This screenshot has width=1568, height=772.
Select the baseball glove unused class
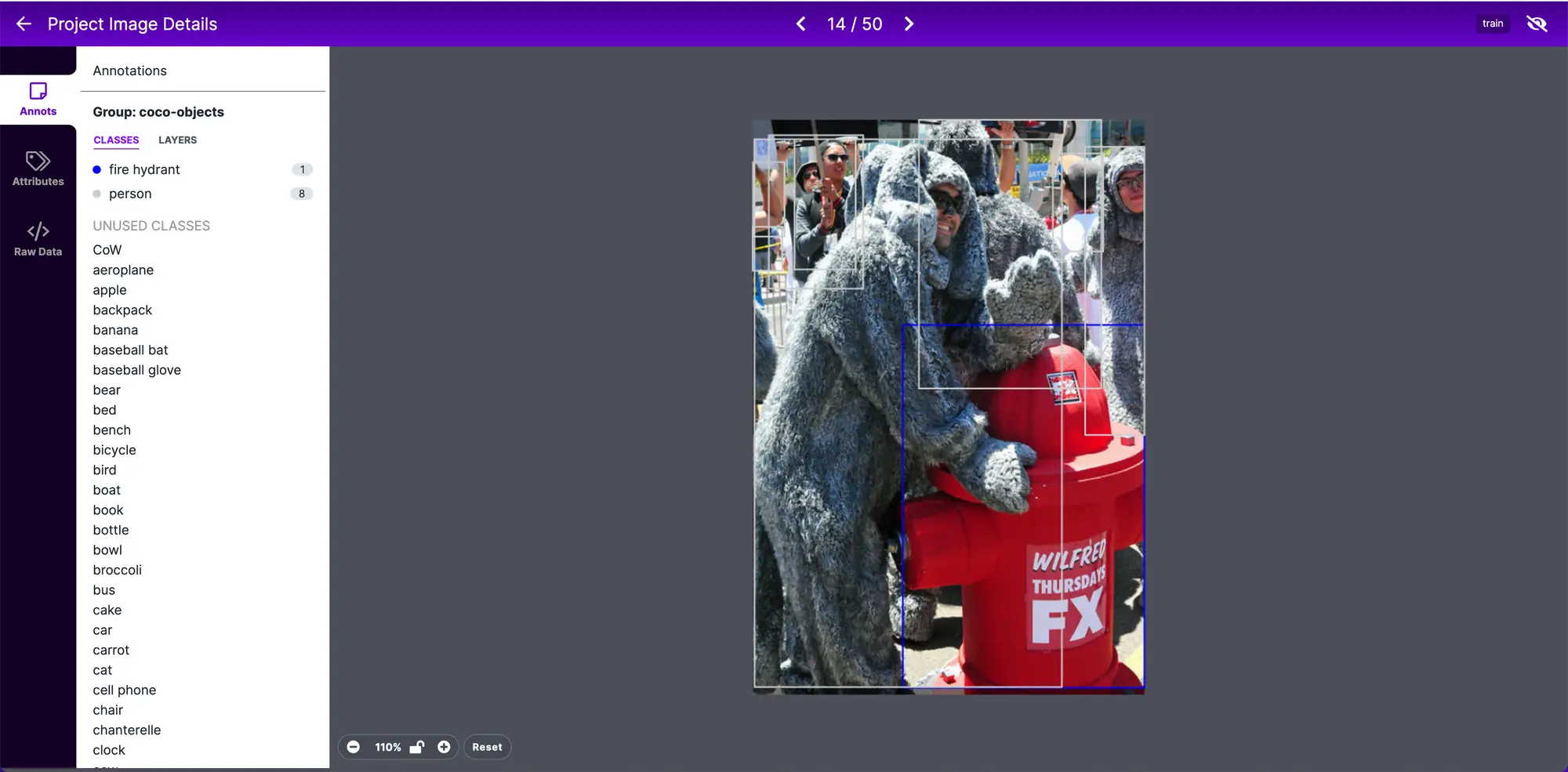[136, 370]
